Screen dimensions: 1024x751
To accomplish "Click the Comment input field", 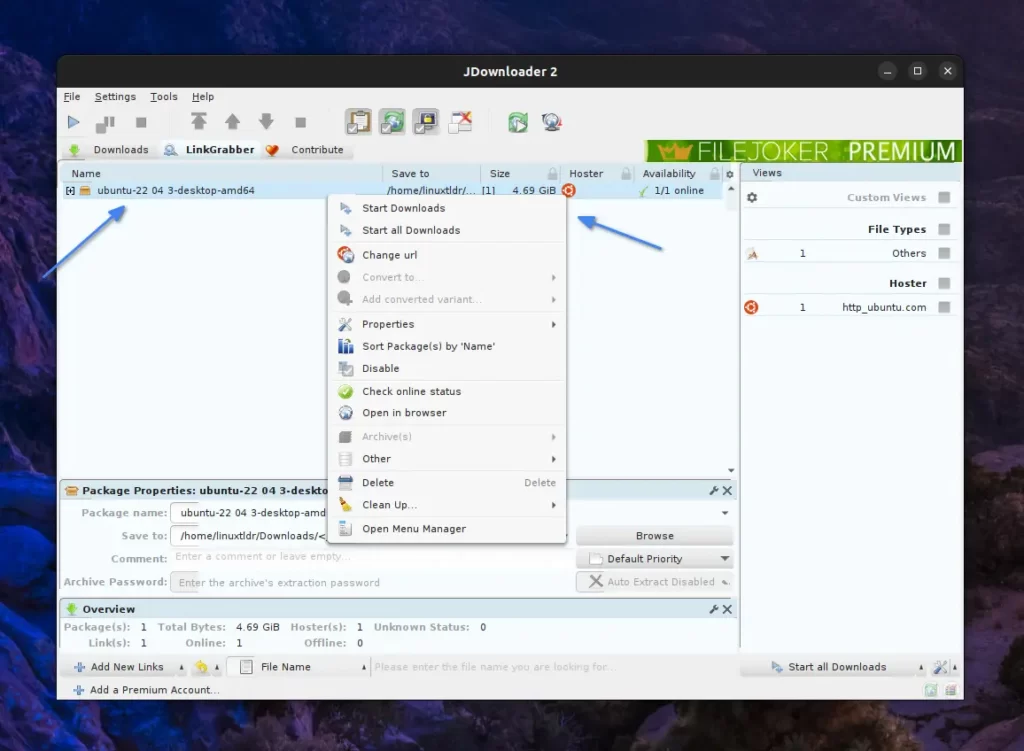I will 370,557.
